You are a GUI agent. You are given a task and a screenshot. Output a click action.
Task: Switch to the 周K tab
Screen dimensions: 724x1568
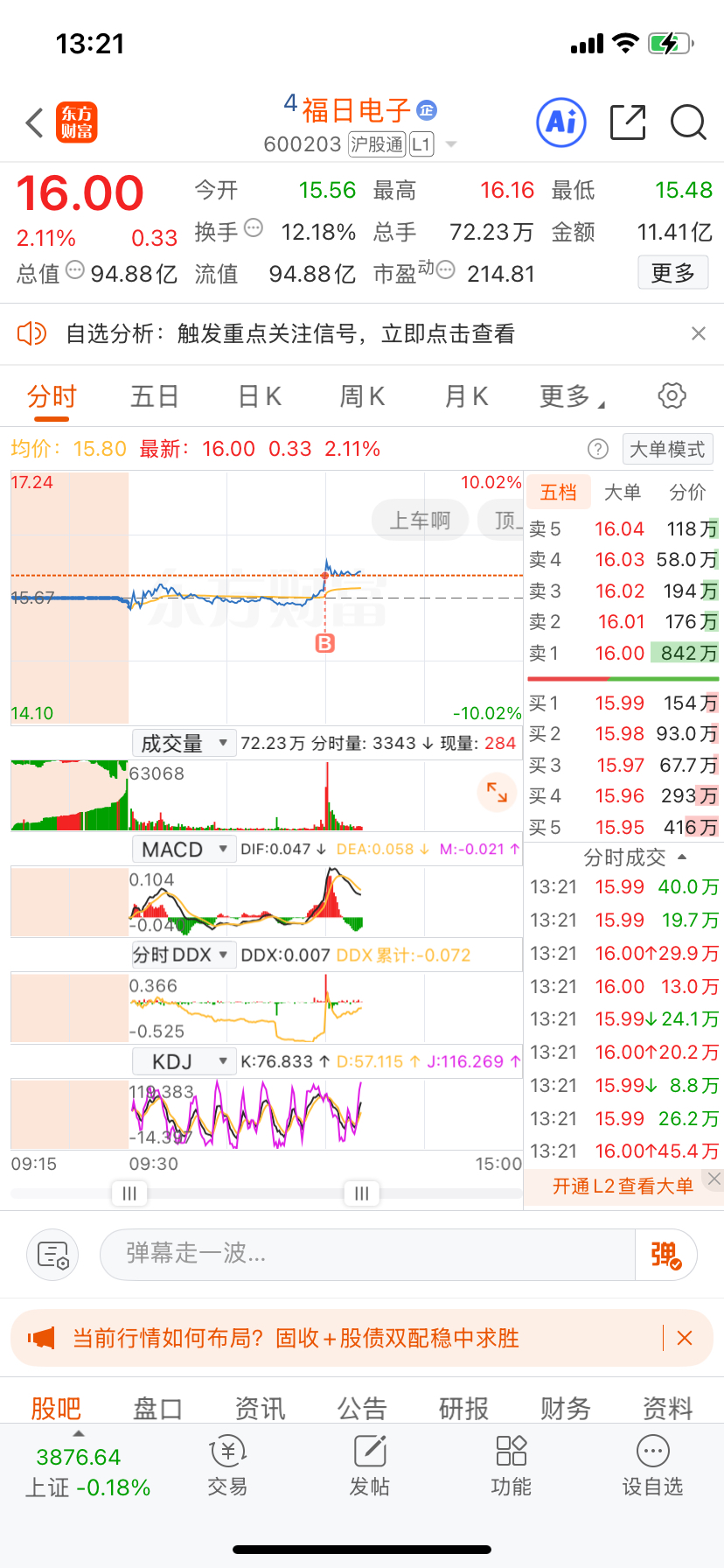362,397
